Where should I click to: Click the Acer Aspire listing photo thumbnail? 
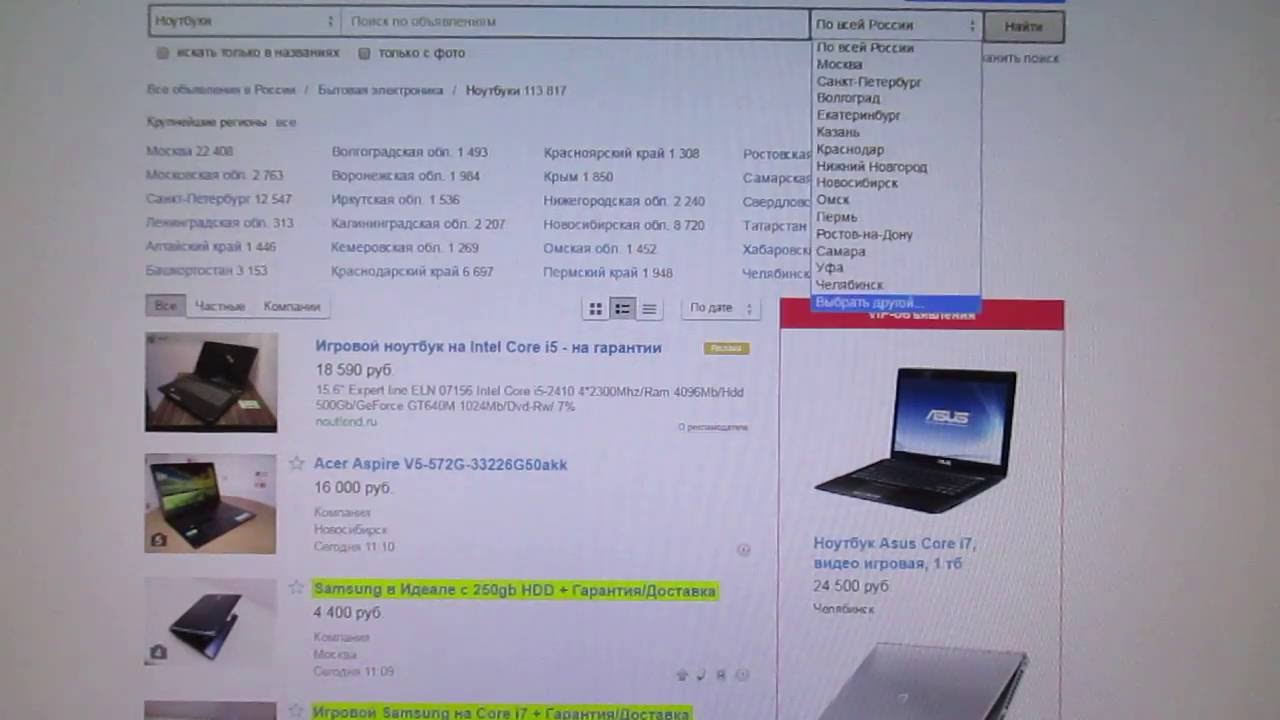(210, 504)
